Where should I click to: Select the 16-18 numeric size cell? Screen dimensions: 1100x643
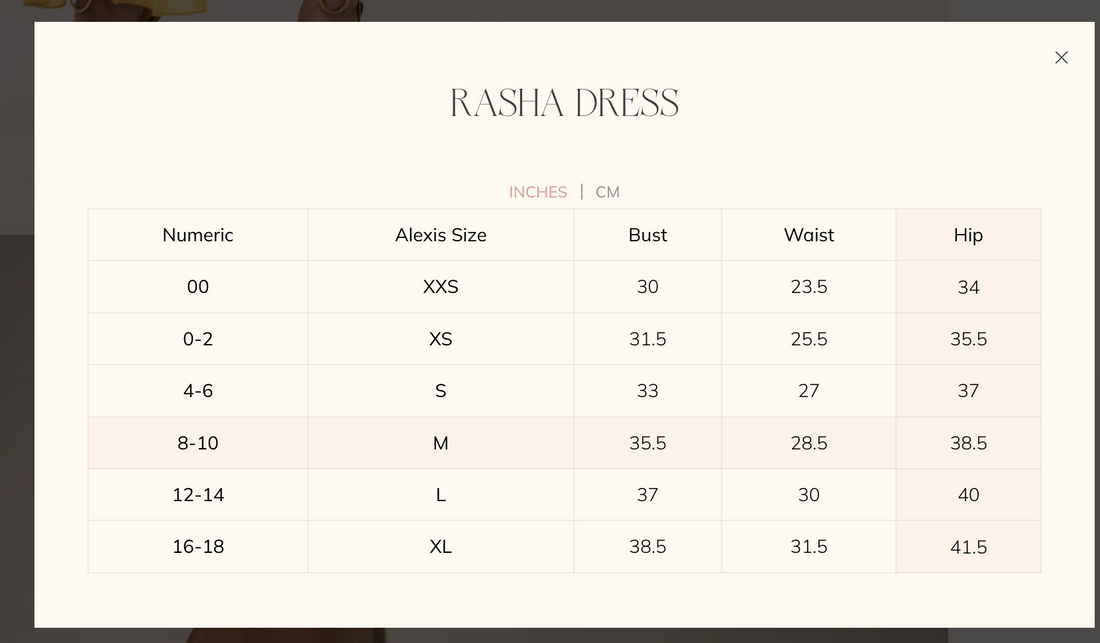tap(198, 546)
